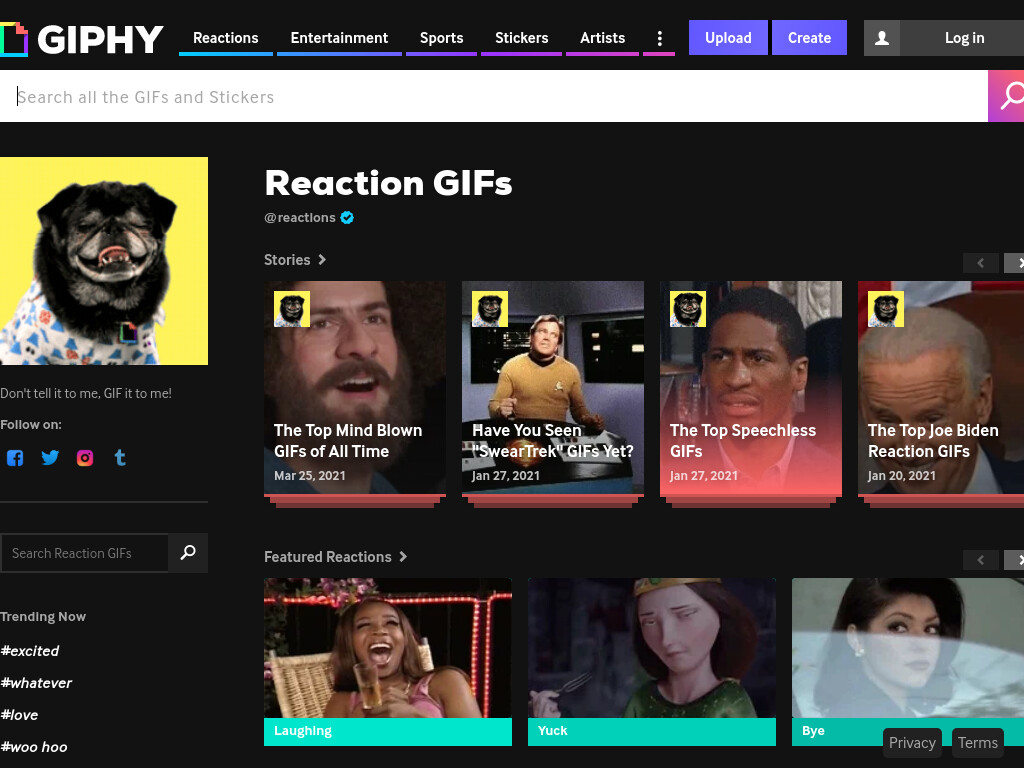Open the Artists nav tab
This screenshot has height=768, width=1024.
pyautogui.click(x=602, y=38)
